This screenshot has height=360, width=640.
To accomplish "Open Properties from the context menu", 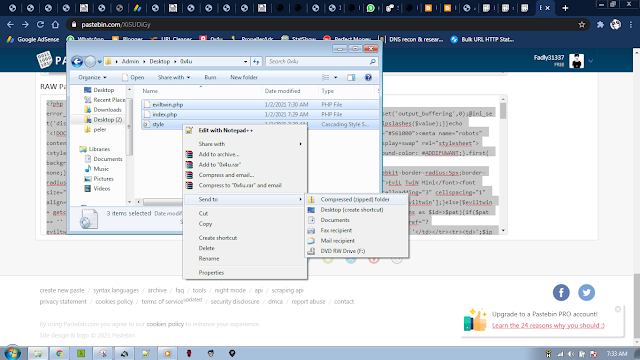I will tap(245, 273).
